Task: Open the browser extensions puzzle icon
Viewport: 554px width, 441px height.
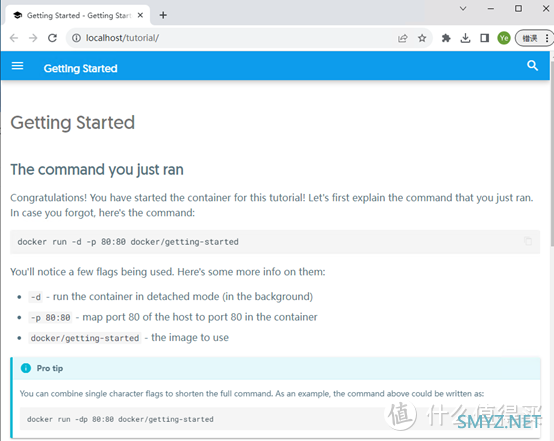Action: point(446,38)
